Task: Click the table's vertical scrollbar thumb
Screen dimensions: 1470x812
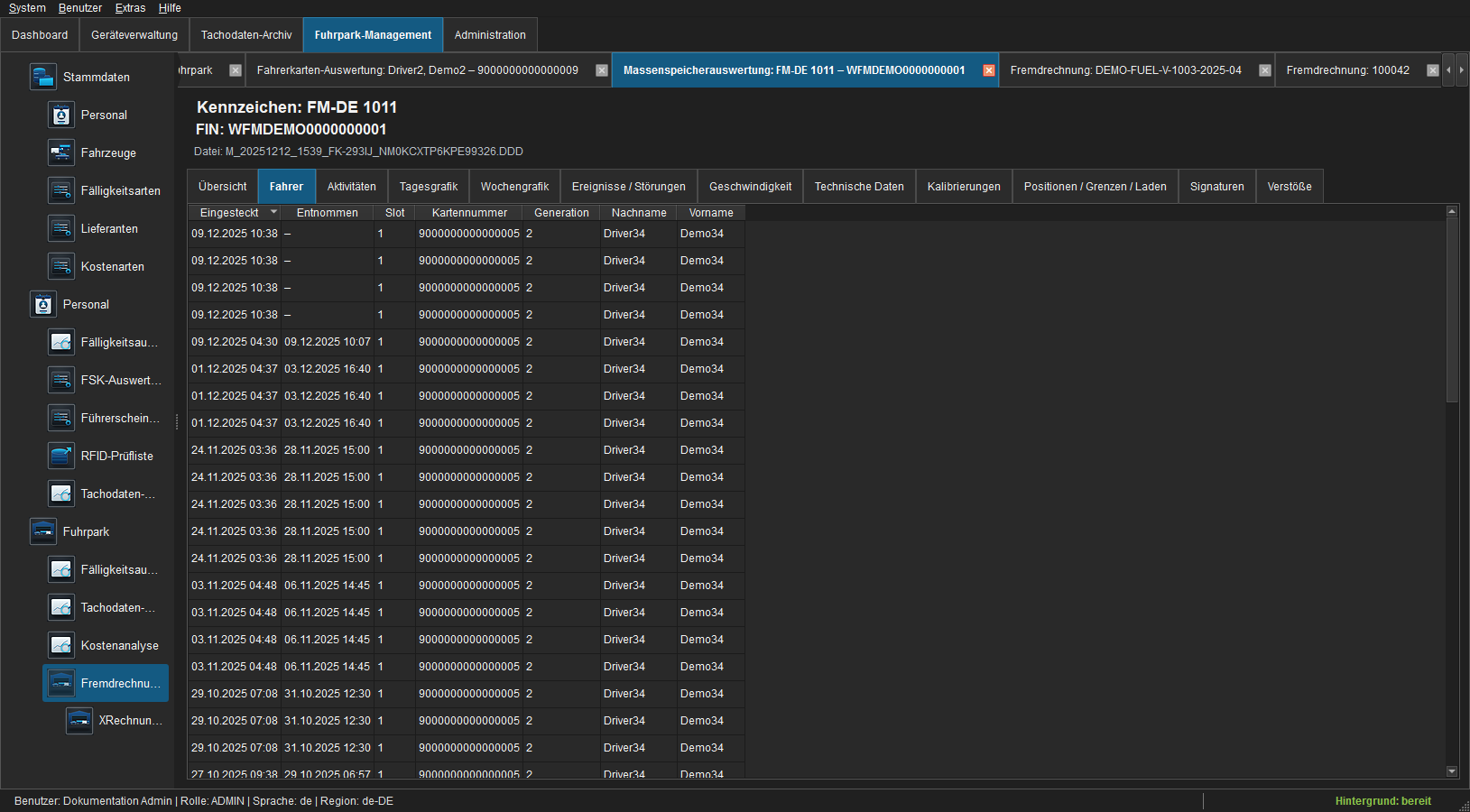Action: (1452, 309)
